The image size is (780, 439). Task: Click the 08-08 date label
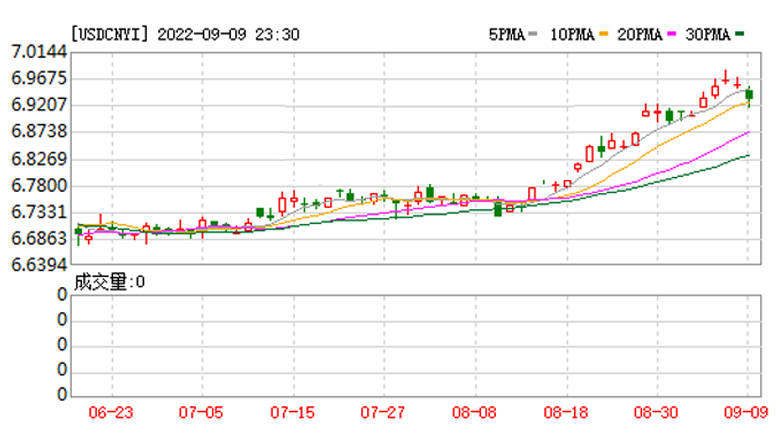click(474, 412)
